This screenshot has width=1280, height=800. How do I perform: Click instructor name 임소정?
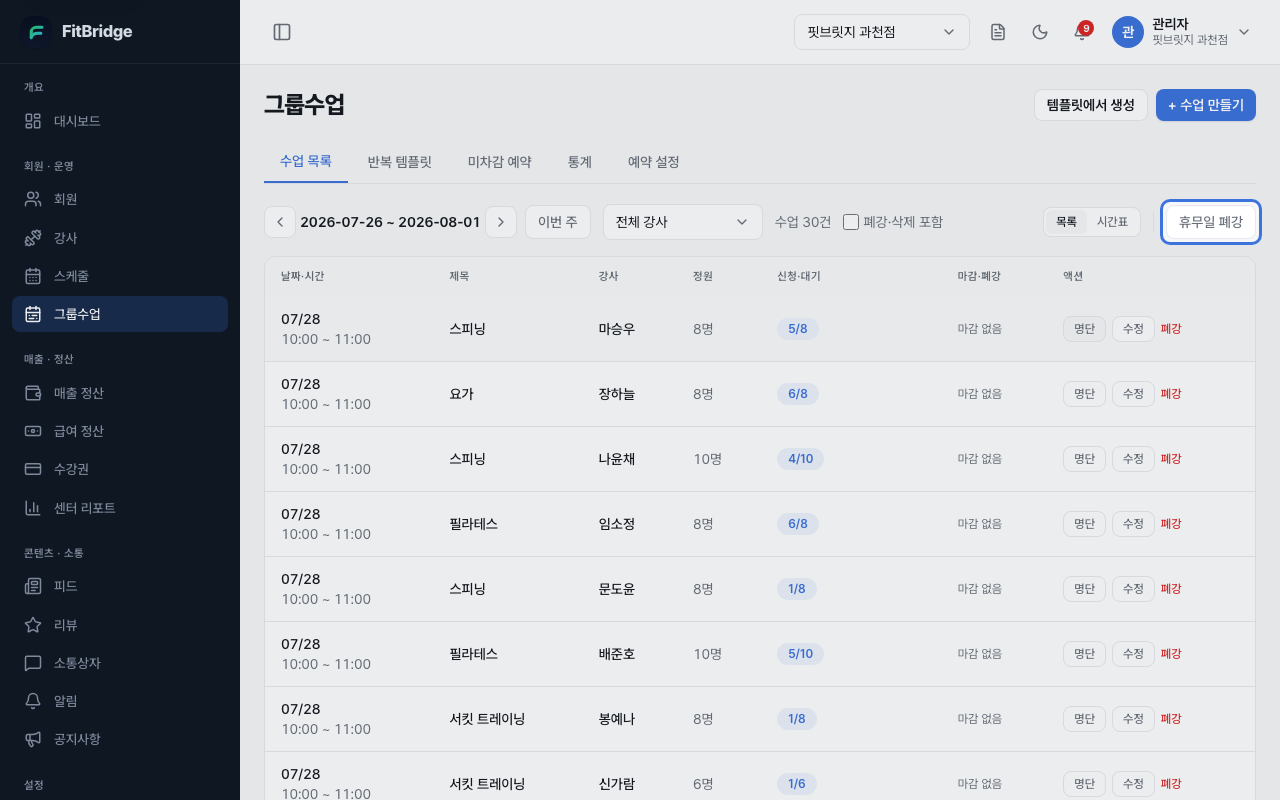pos(617,524)
